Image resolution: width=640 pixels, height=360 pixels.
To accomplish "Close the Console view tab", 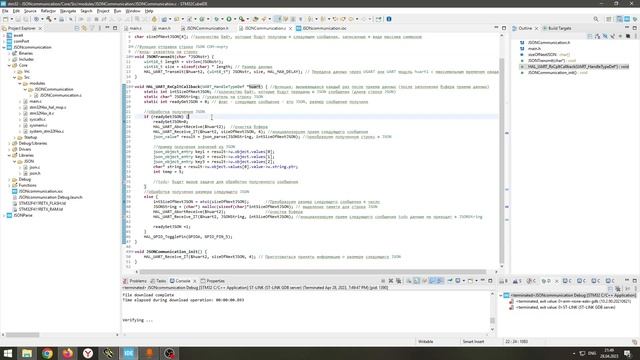I will coord(194,281).
